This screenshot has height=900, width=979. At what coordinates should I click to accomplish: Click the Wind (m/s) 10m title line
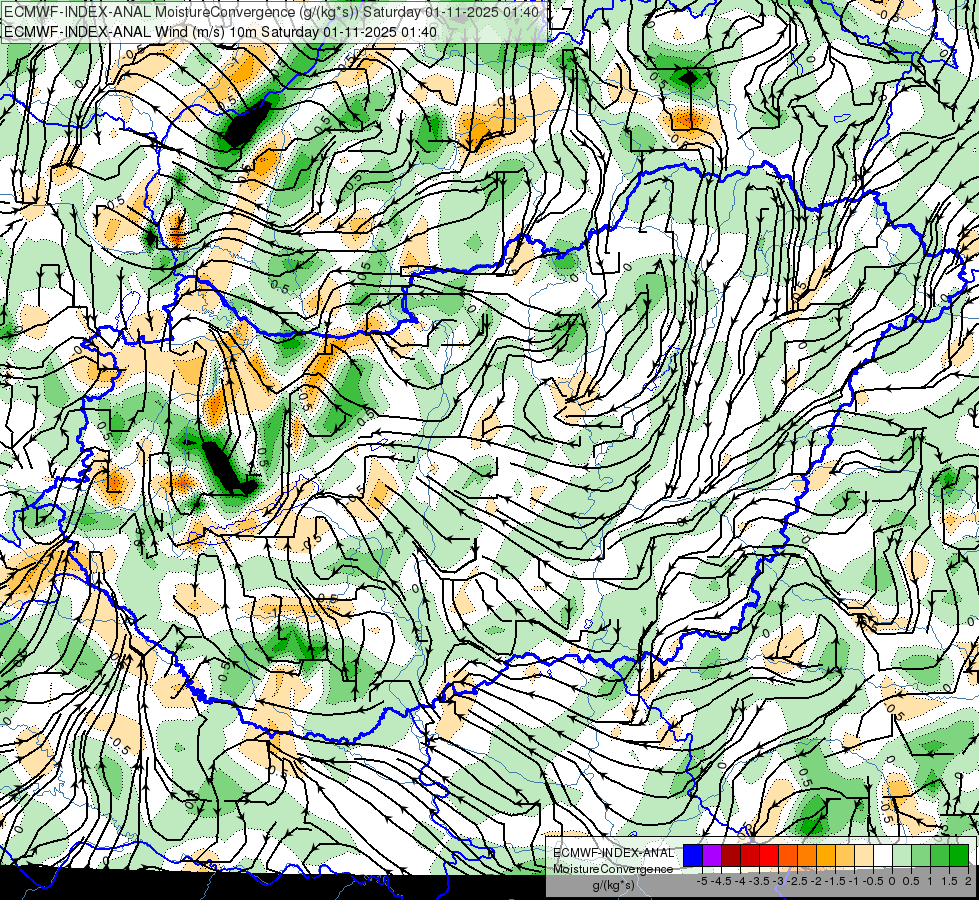point(220,32)
